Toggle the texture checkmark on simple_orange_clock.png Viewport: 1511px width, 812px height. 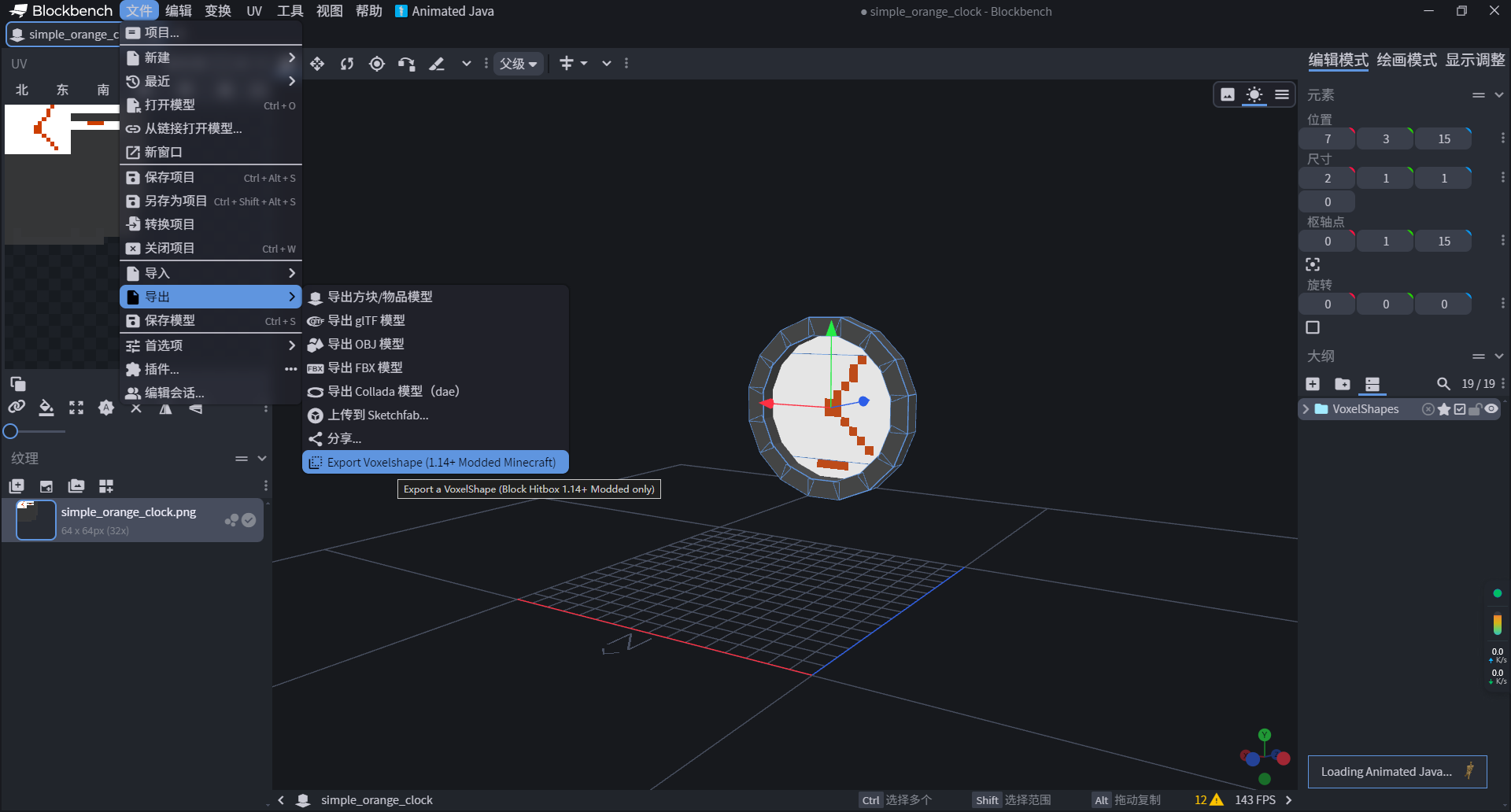click(249, 520)
